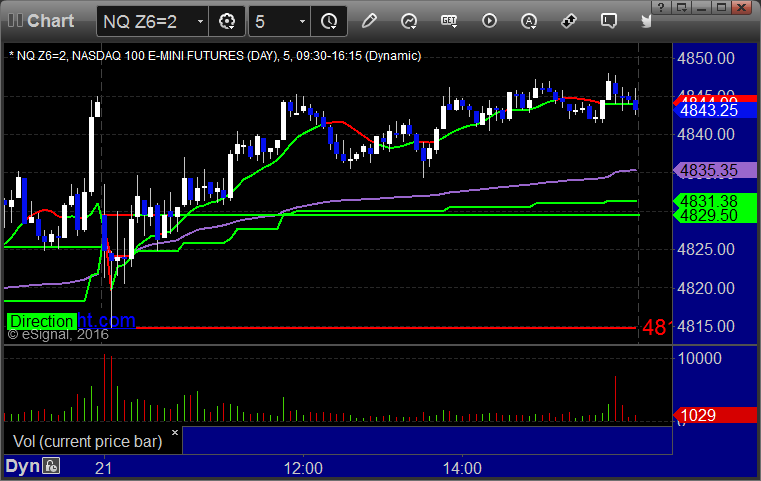Image resolution: width=761 pixels, height=481 pixels.
Task: Click the 14:00 time axis label
Action: (x=462, y=468)
